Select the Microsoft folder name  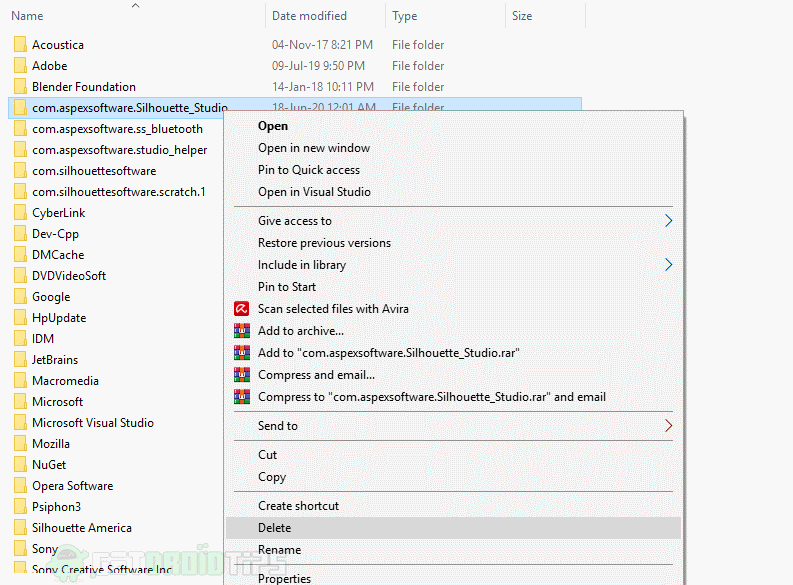point(57,401)
